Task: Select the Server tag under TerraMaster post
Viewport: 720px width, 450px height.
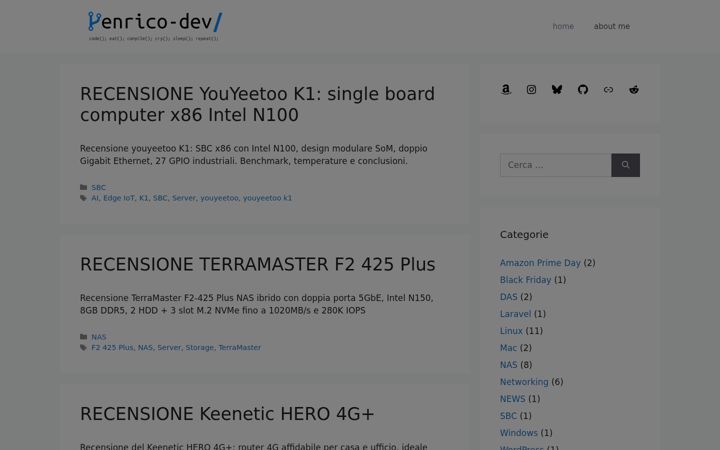Action: 169,348
